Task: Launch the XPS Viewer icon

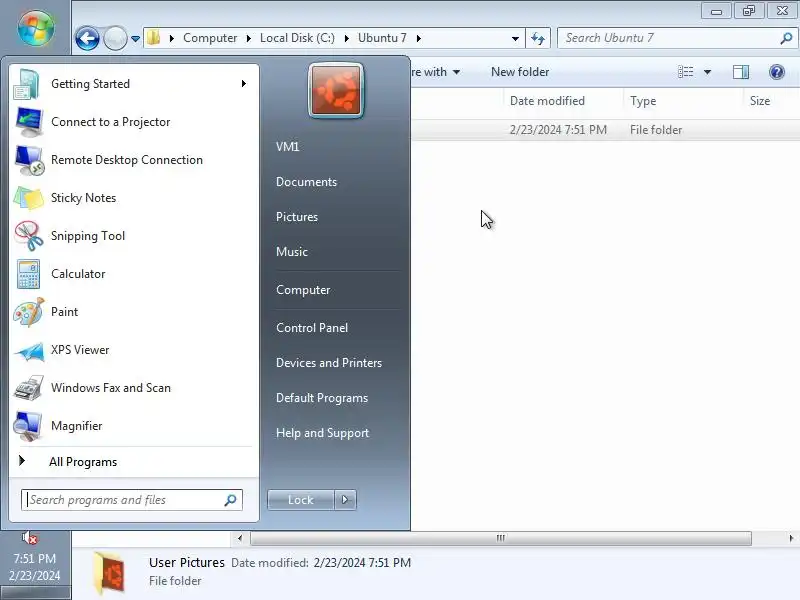Action: [x=29, y=351]
